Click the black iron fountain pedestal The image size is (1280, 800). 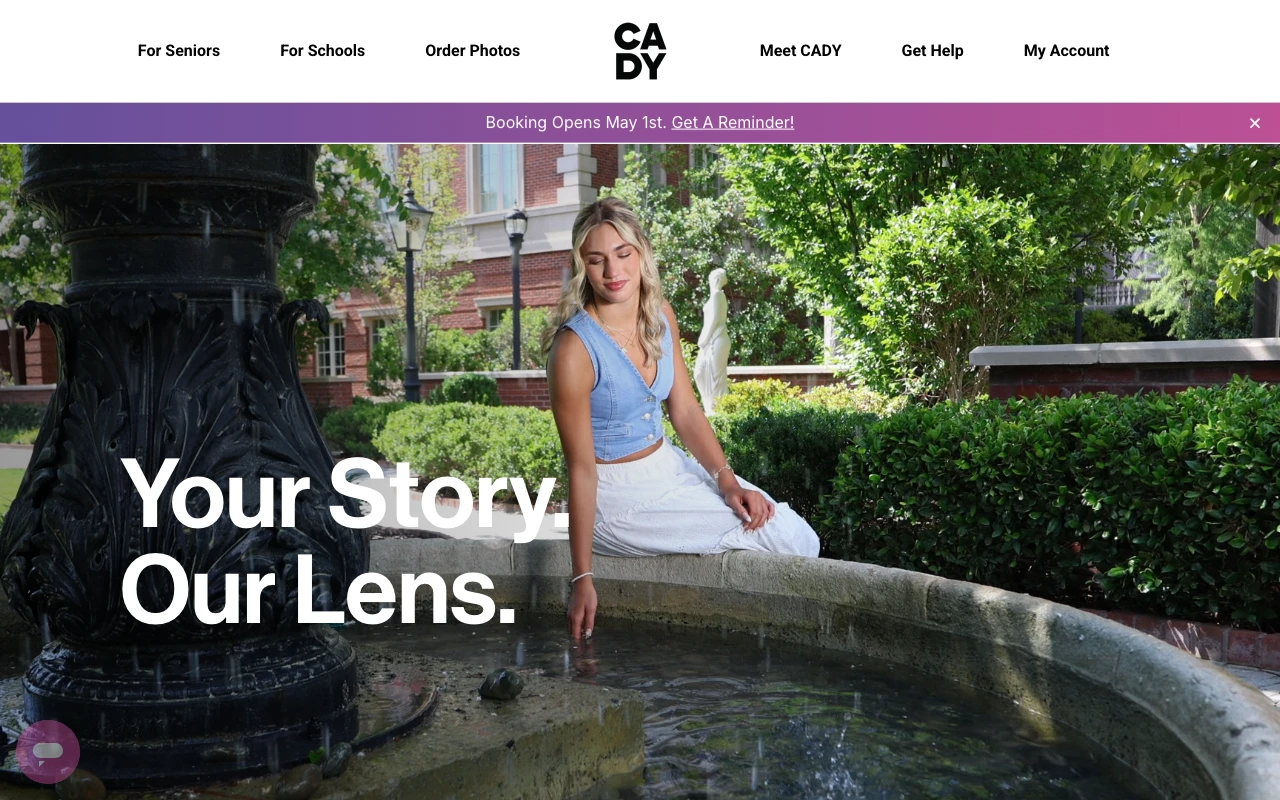point(180,450)
